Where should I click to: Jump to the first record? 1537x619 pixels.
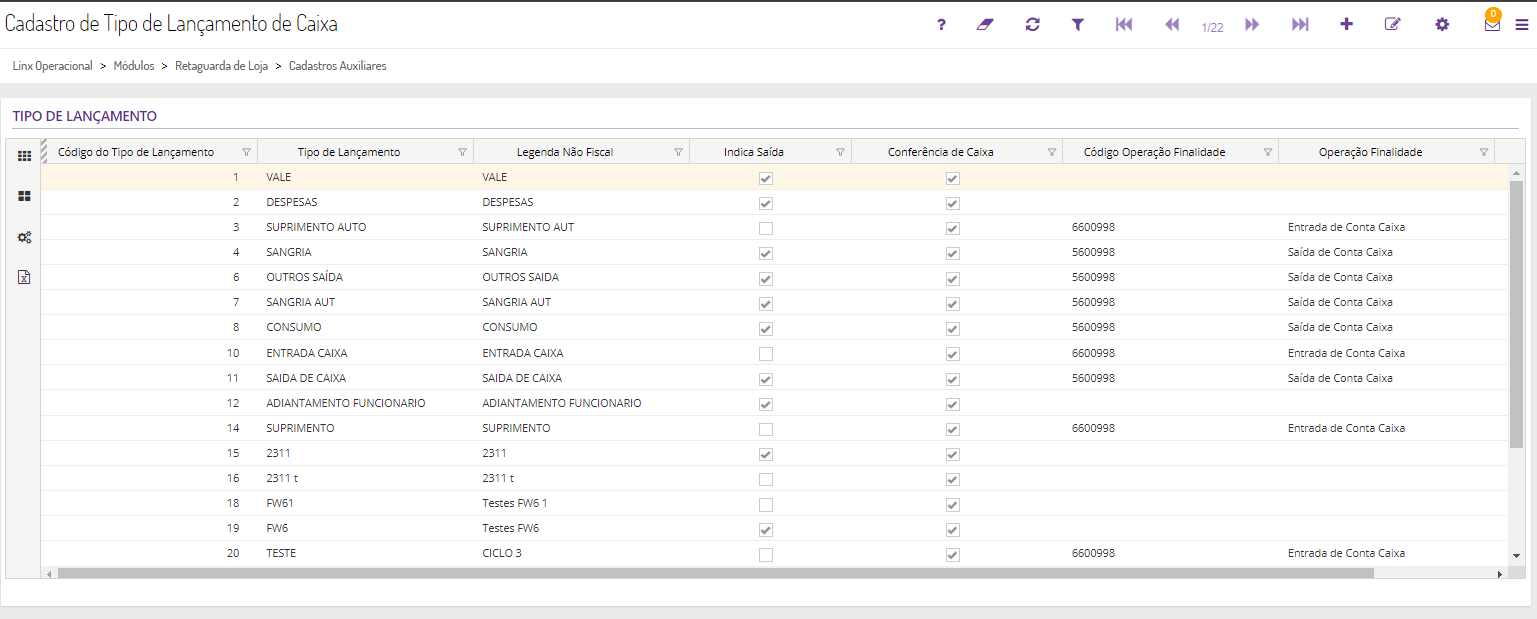[x=1123, y=25]
